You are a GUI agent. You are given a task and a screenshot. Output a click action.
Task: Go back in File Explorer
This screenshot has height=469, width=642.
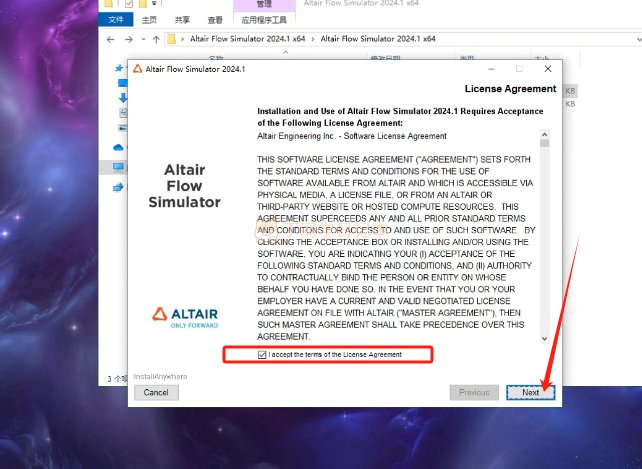click(x=110, y=39)
